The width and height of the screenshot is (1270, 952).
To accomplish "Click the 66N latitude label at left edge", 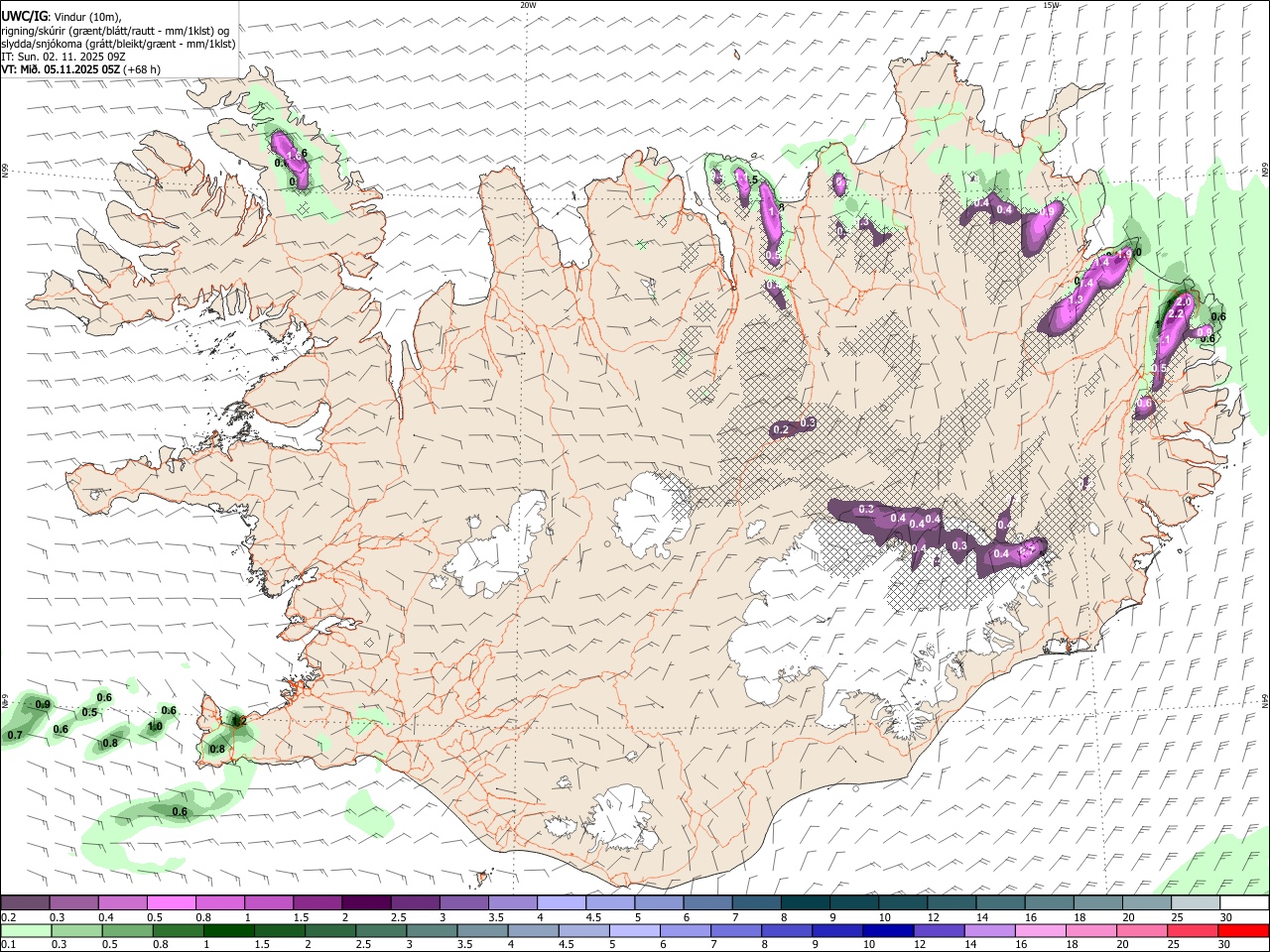I will (x=5, y=172).
